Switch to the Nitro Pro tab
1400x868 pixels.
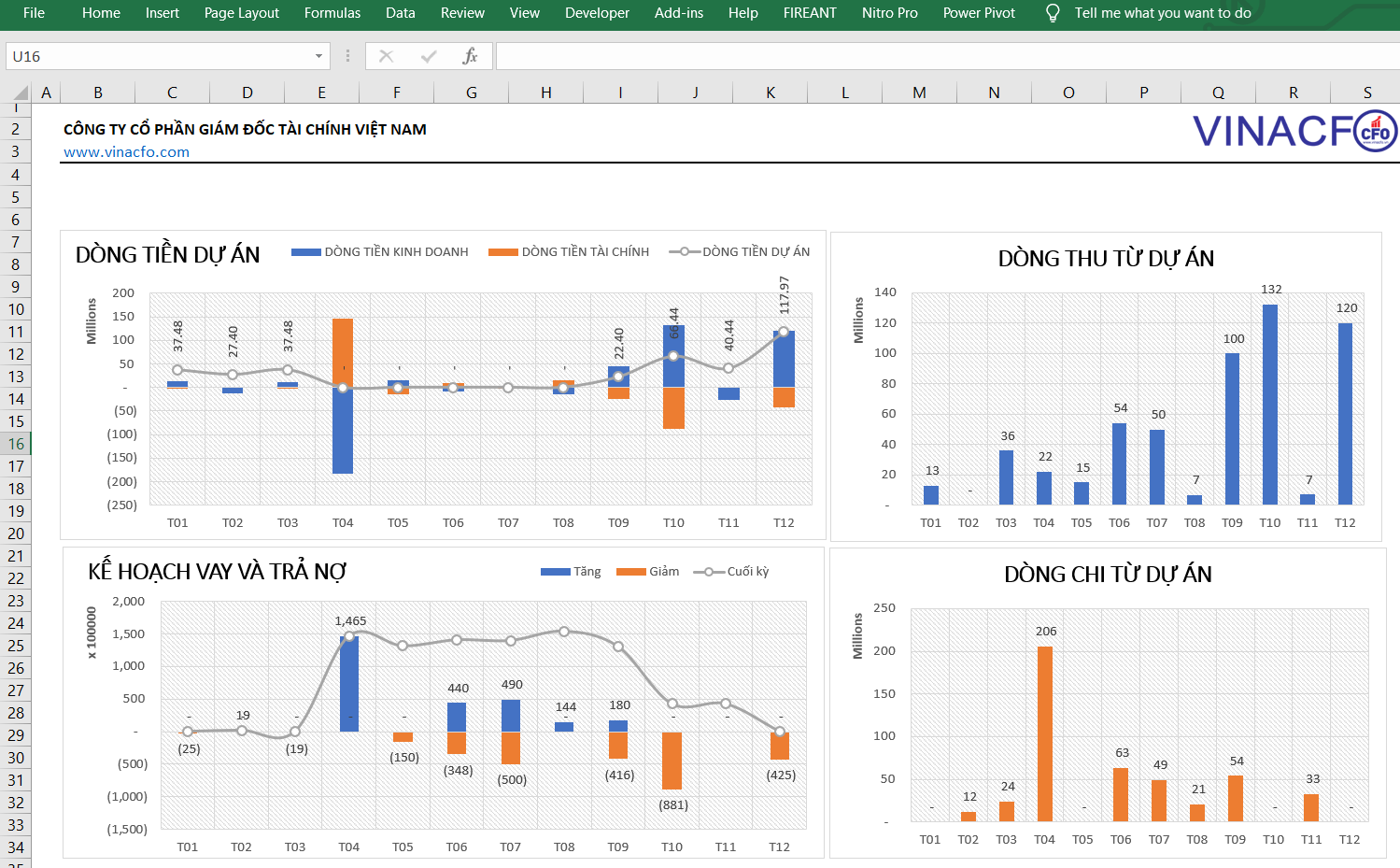(x=889, y=13)
